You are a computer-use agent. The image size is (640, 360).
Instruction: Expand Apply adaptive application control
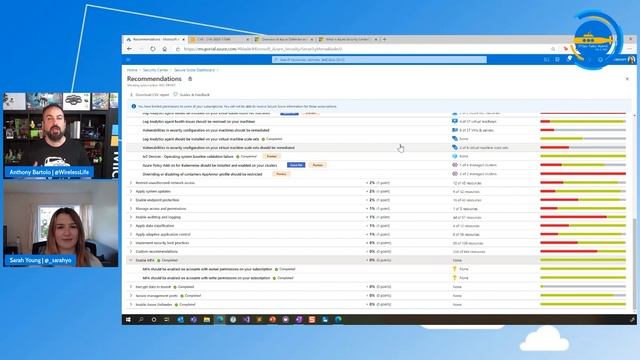(x=131, y=234)
